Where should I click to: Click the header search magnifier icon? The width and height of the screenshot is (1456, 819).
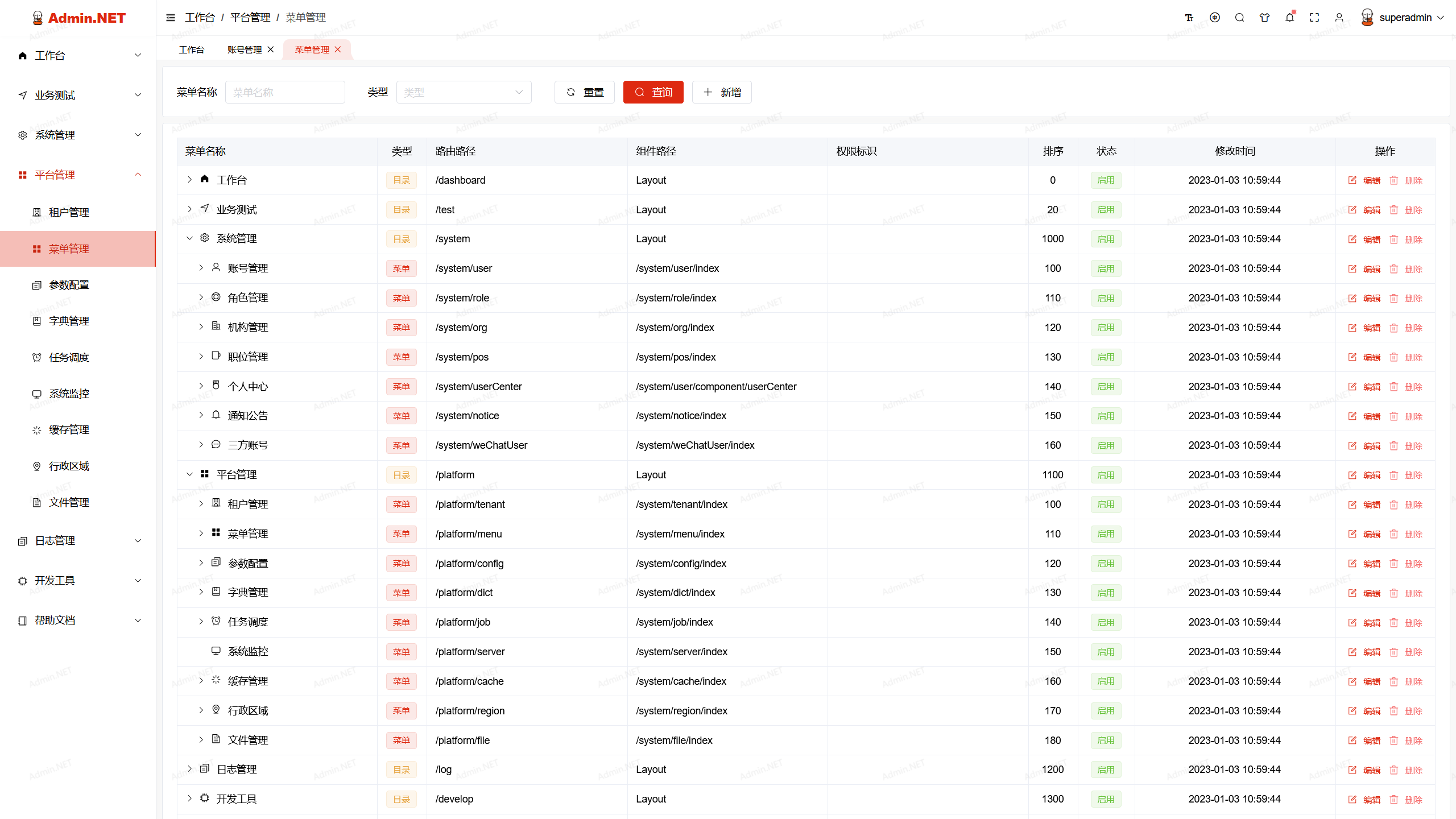point(1239,18)
